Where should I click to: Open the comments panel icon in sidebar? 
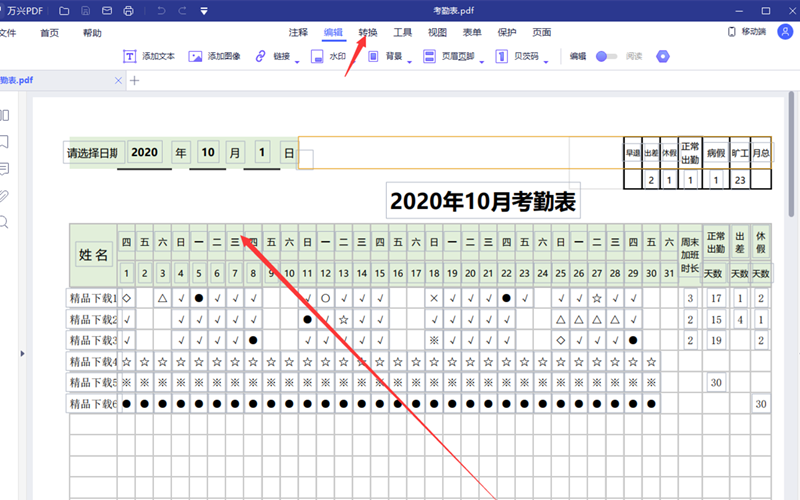coord(5,169)
